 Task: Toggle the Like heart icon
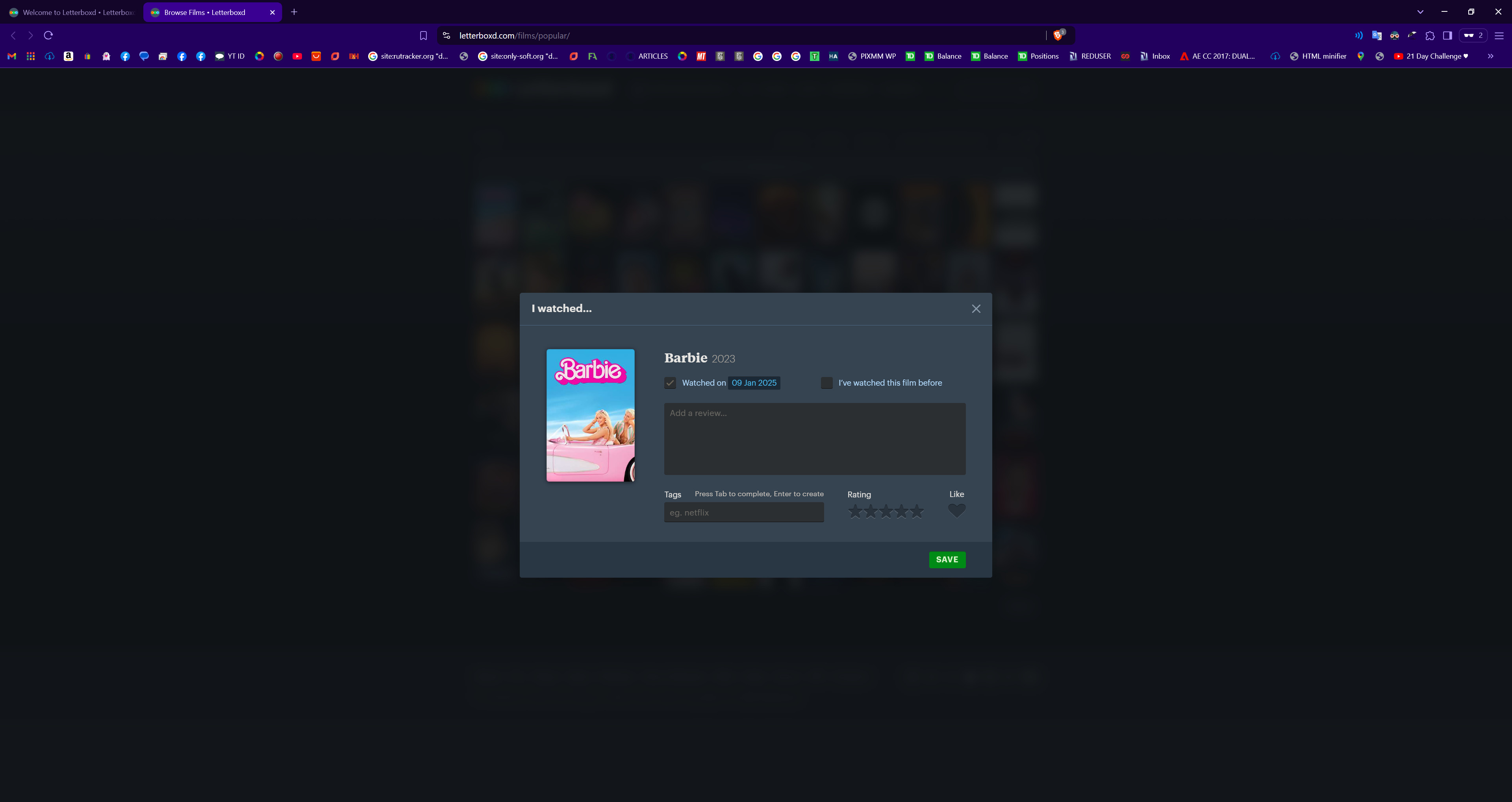pyautogui.click(x=957, y=511)
